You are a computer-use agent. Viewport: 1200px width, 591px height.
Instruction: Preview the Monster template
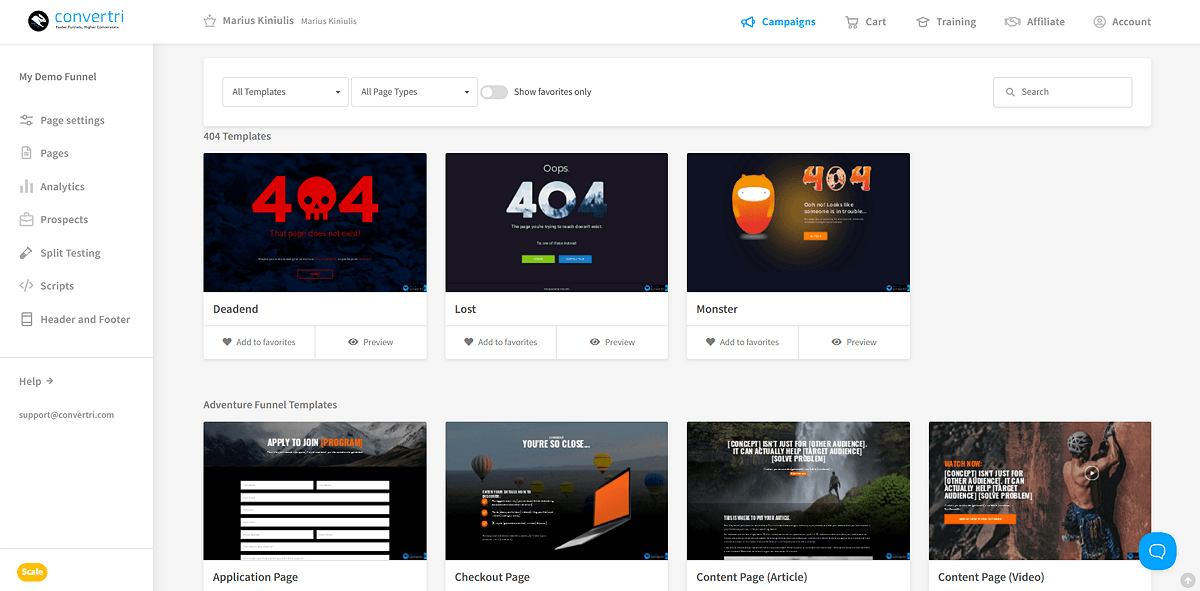click(x=854, y=342)
